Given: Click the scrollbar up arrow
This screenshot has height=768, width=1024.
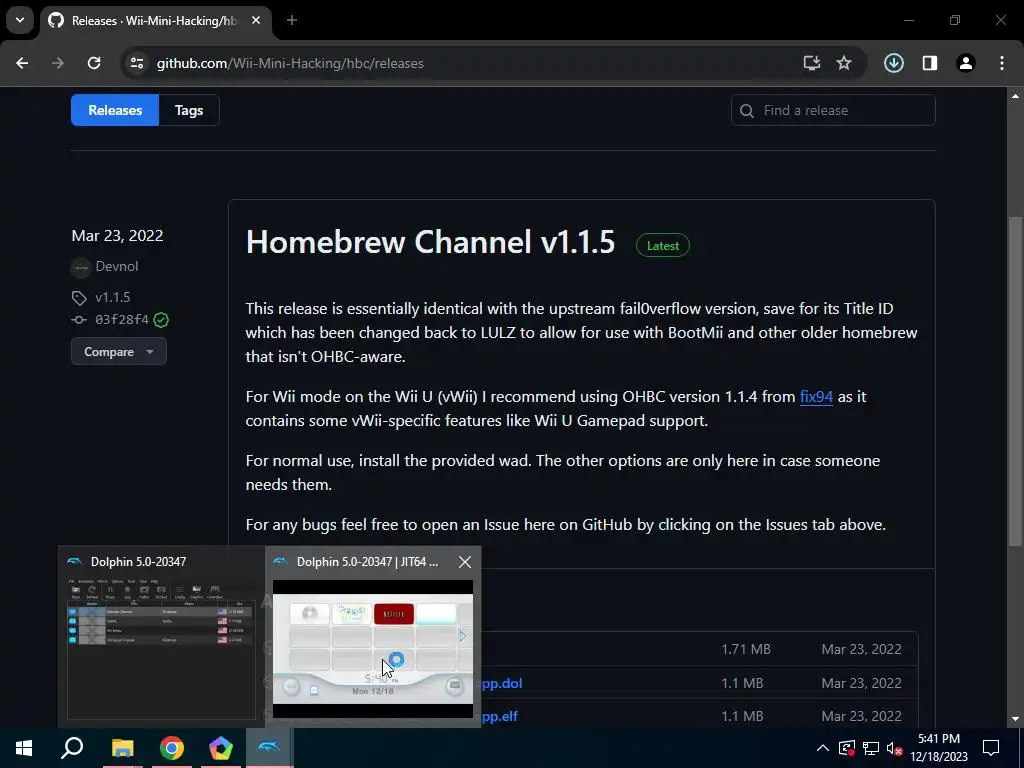Looking at the screenshot, I should 1015,96.
